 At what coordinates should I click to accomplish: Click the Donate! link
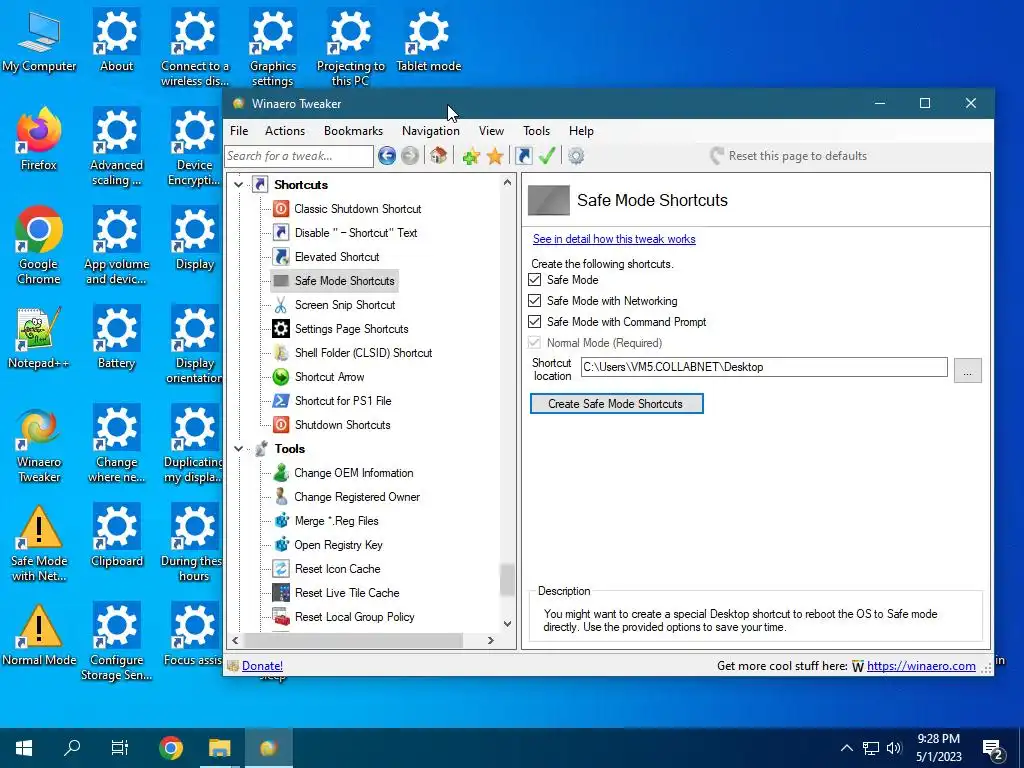click(262, 665)
